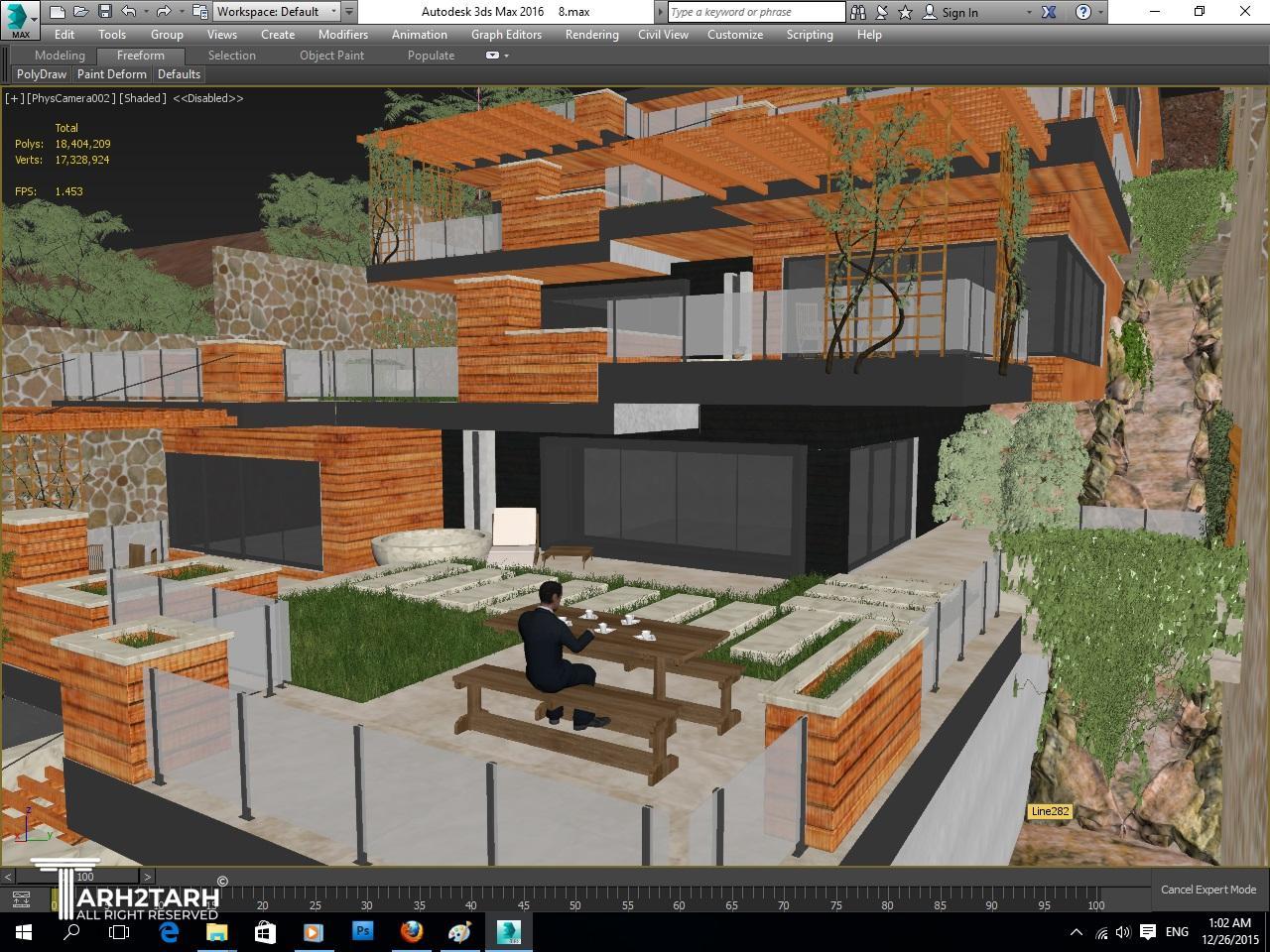Image resolution: width=1270 pixels, height=952 pixels.
Task: Switch to the Modeling ribbon tab
Action: [x=60, y=56]
